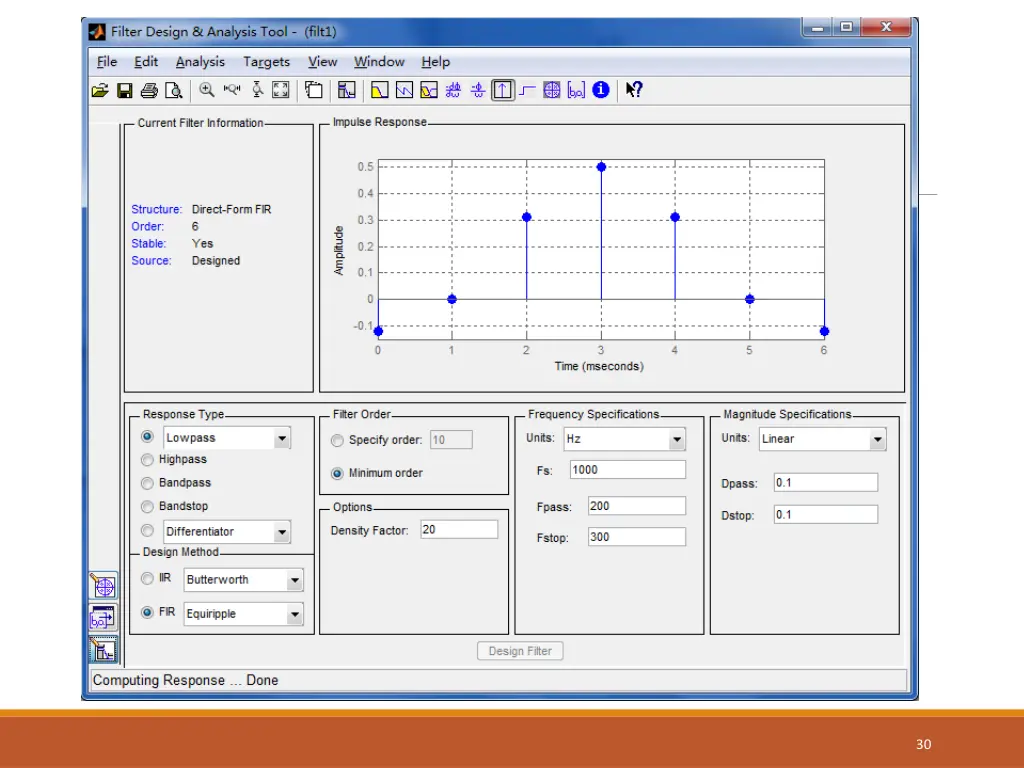Screen dimensions: 1024x768
Task: Show the Phase Response plot
Action: (x=404, y=90)
